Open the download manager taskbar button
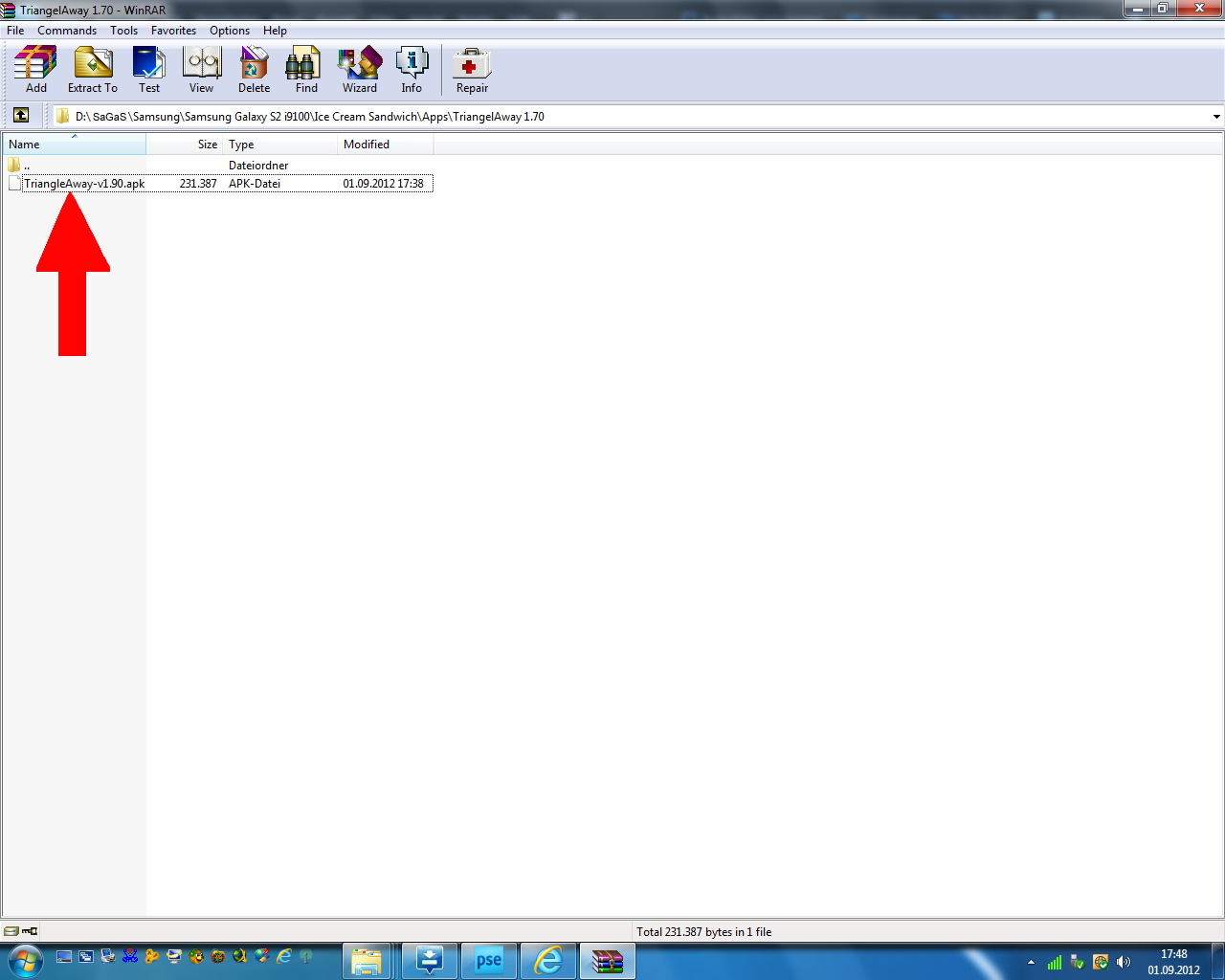This screenshot has width=1225, height=980. coord(430,961)
